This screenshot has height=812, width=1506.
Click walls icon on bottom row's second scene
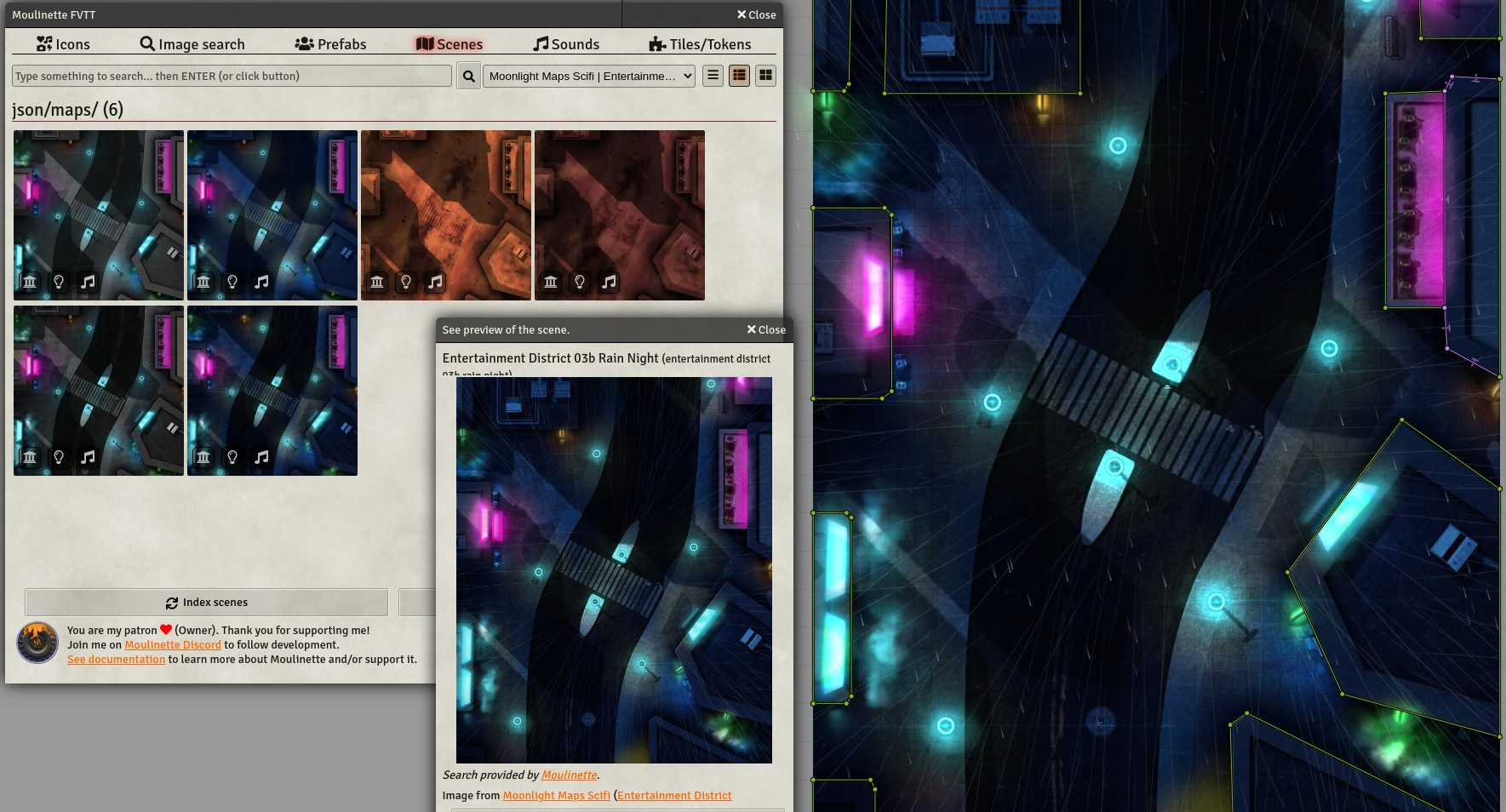(x=203, y=457)
